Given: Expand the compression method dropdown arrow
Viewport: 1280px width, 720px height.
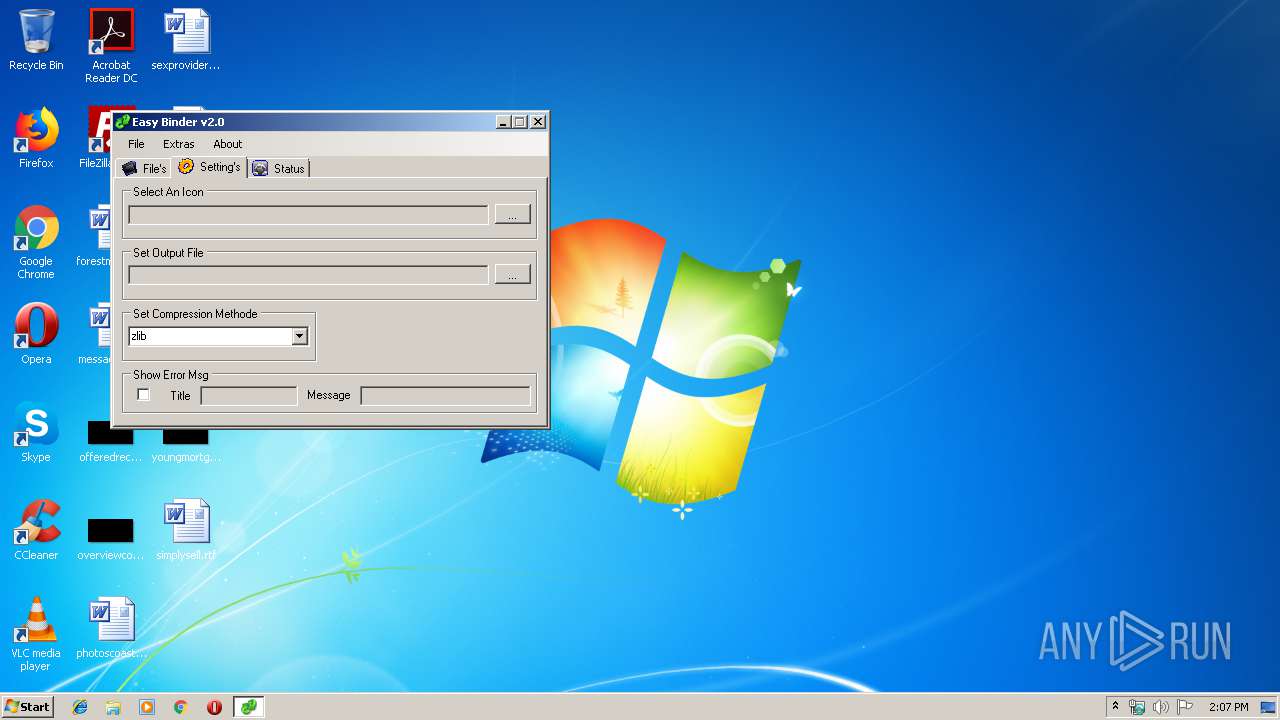Looking at the screenshot, I should [x=299, y=337].
